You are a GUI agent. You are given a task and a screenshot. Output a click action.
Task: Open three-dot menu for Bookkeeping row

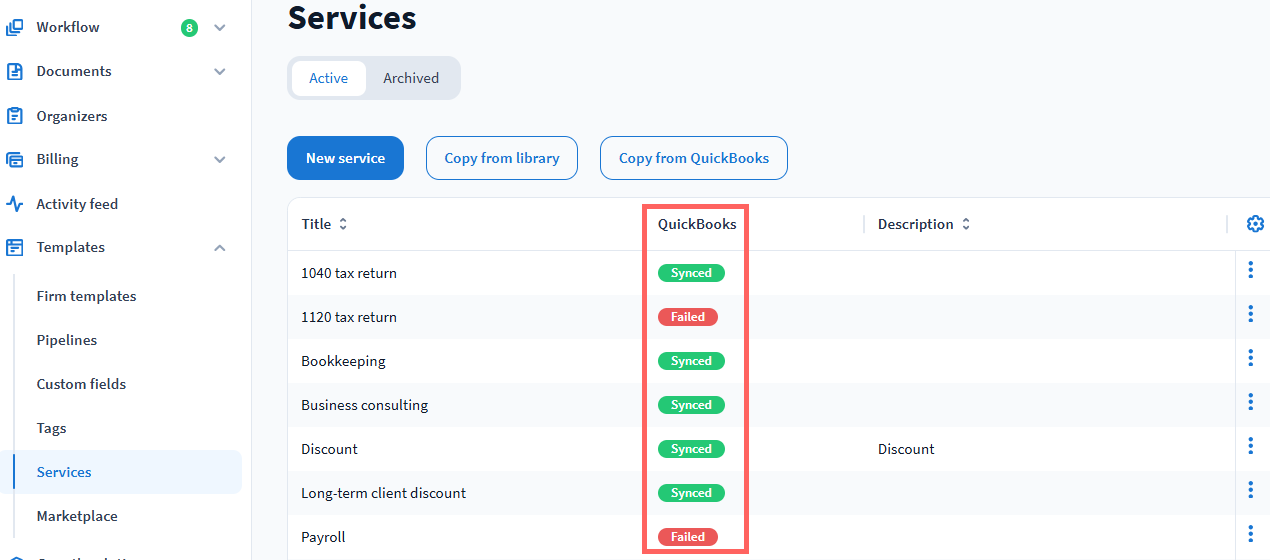click(x=1250, y=358)
